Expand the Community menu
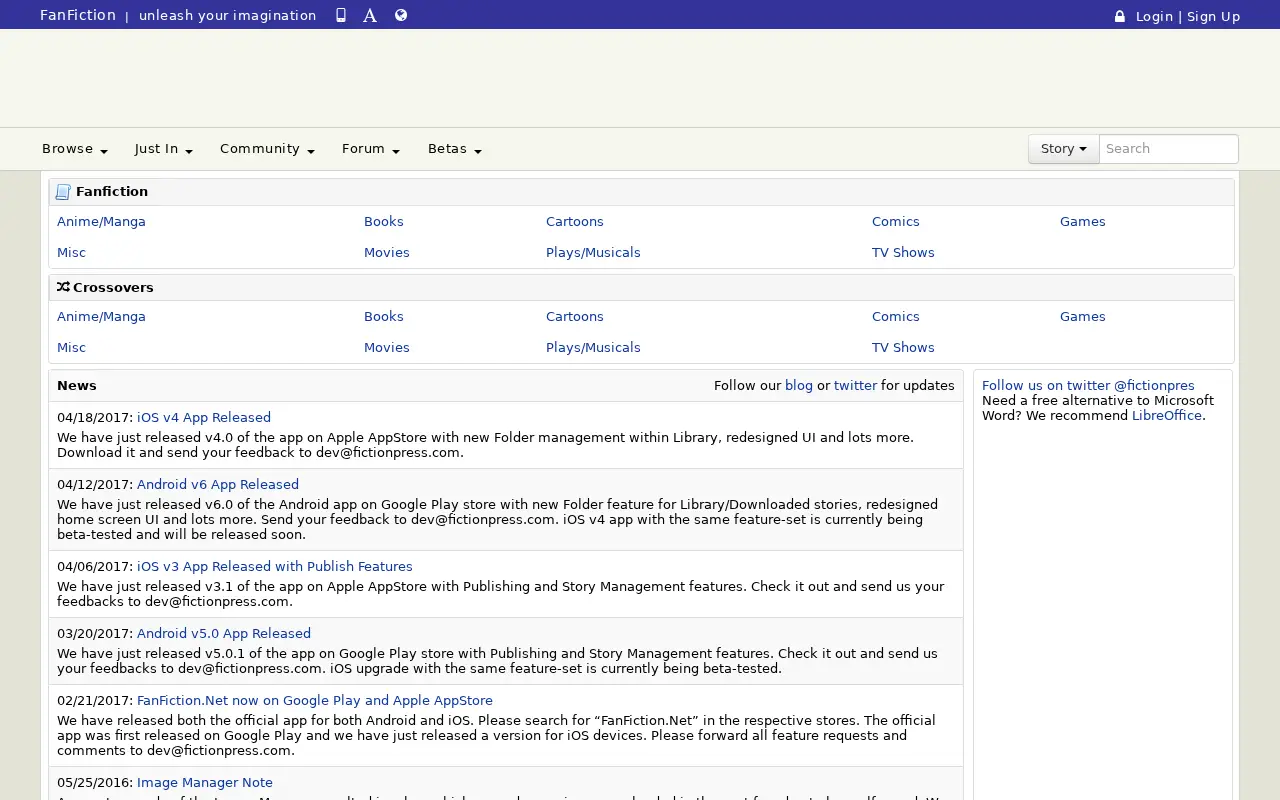The width and height of the screenshot is (1280, 800). (267, 149)
